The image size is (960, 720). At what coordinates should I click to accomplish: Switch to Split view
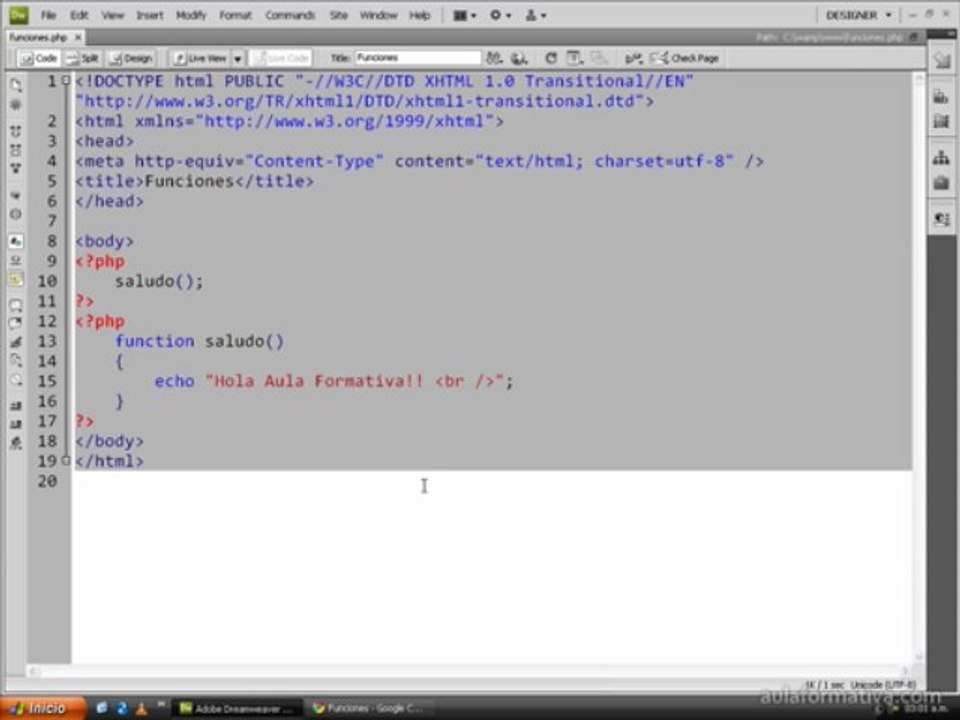tap(83, 58)
